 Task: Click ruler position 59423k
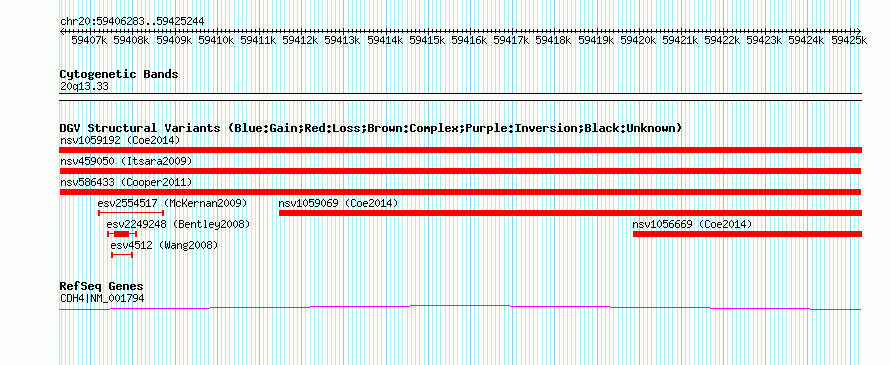pos(765,40)
